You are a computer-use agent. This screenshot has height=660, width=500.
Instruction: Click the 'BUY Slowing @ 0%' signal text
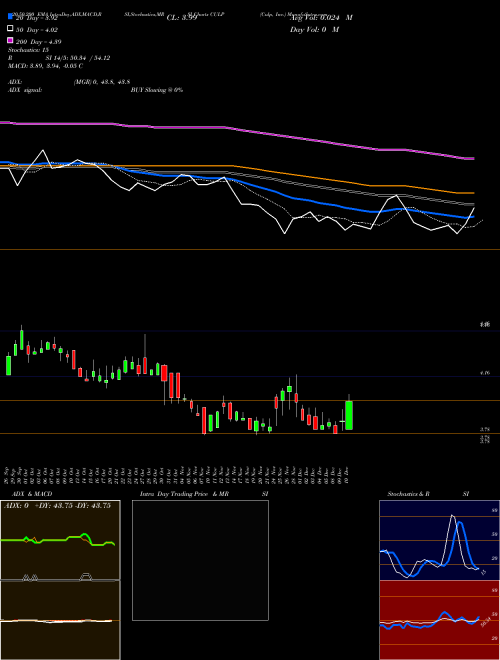point(157,90)
